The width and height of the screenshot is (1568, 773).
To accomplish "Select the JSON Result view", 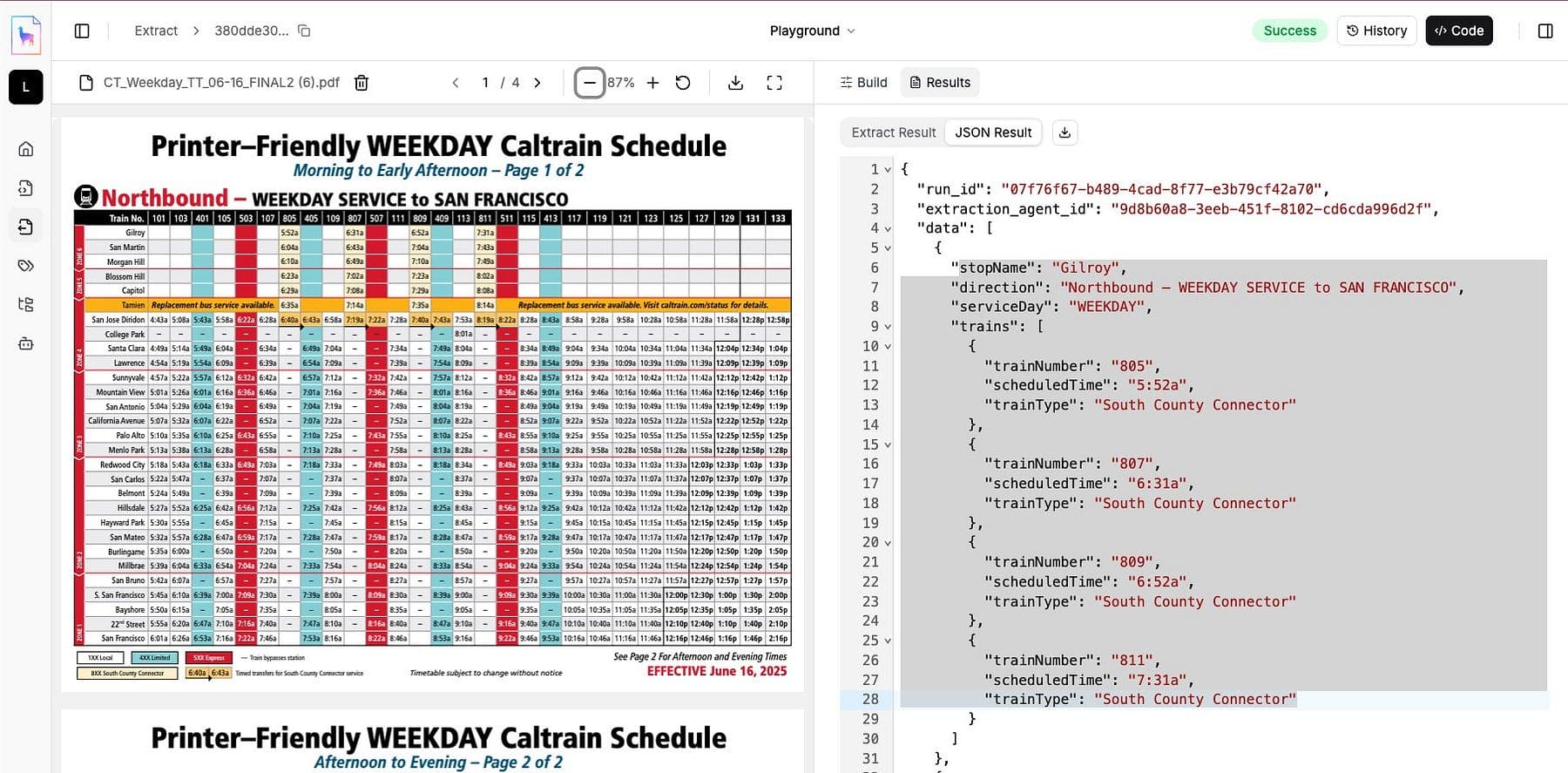I will [993, 132].
